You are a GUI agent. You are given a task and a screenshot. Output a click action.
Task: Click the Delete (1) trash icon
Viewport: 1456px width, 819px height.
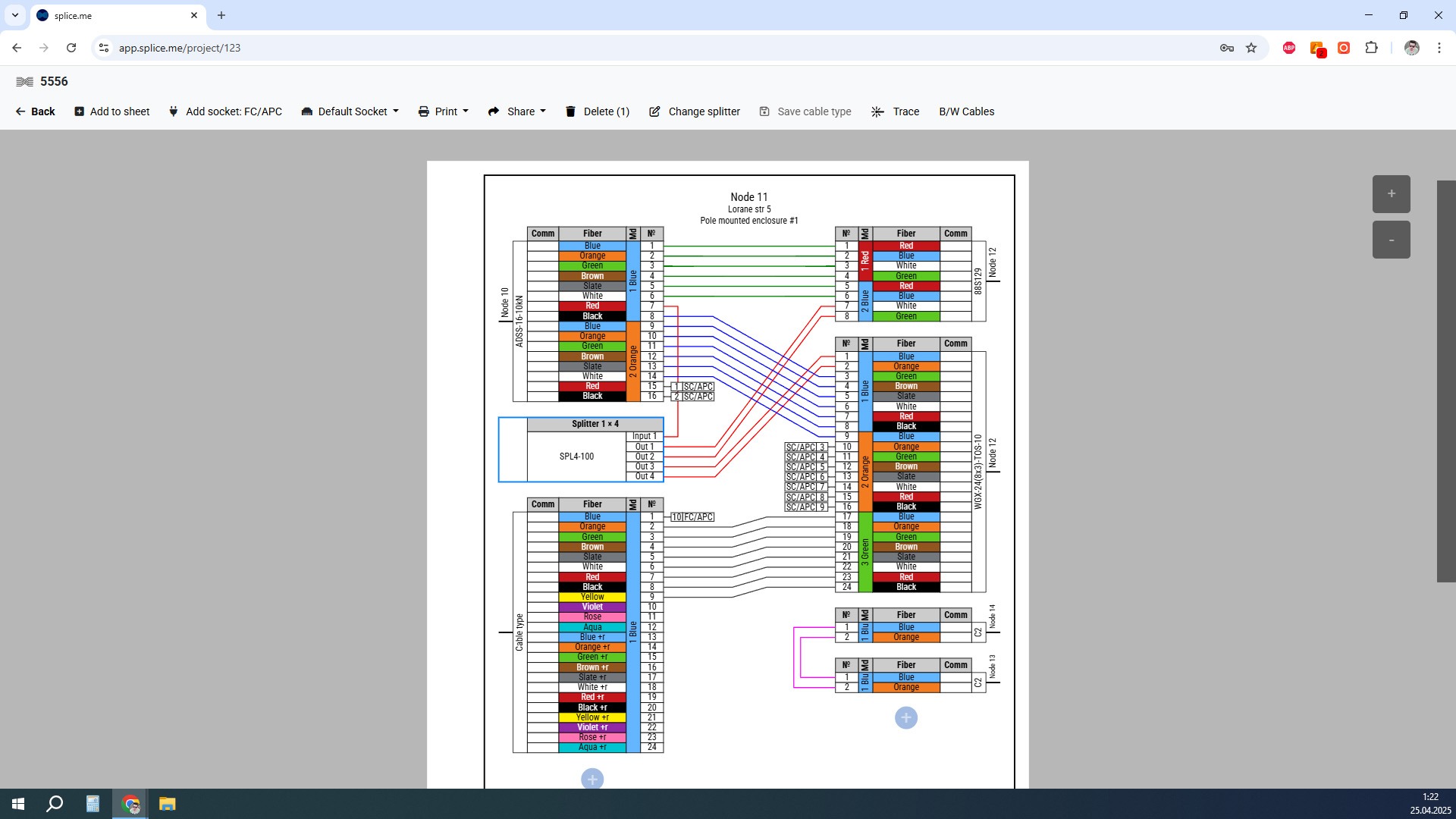click(570, 111)
